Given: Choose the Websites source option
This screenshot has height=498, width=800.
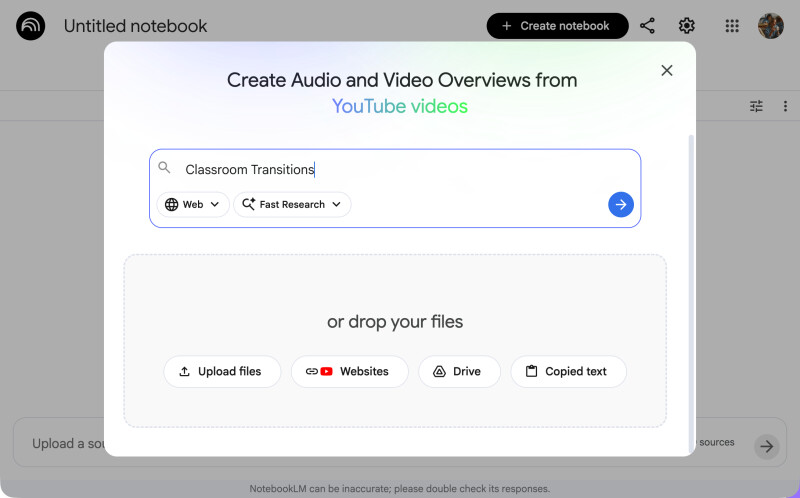Looking at the screenshot, I should [x=349, y=371].
